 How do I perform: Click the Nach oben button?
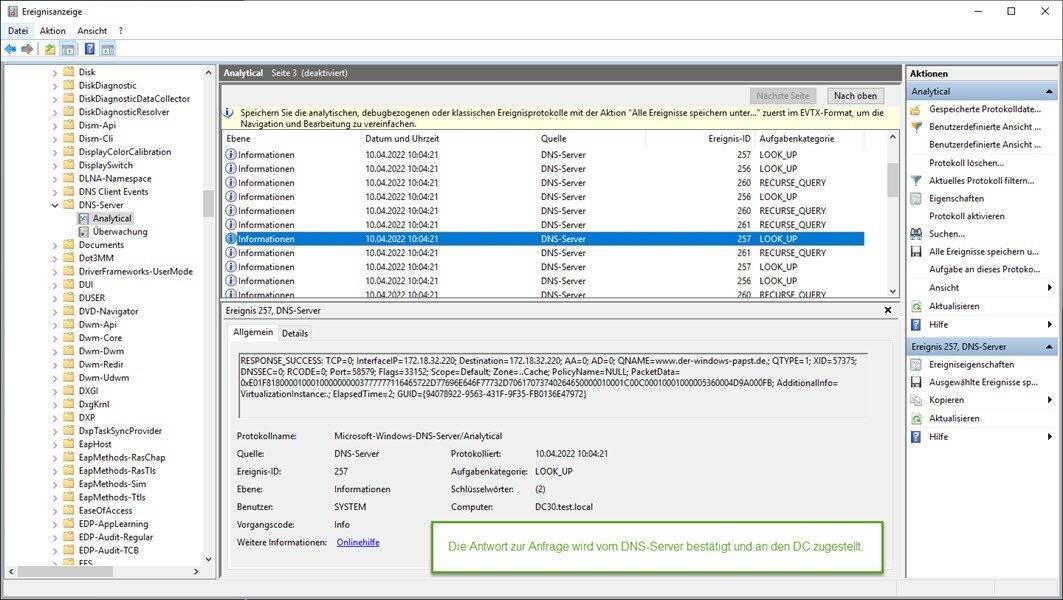tap(855, 96)
